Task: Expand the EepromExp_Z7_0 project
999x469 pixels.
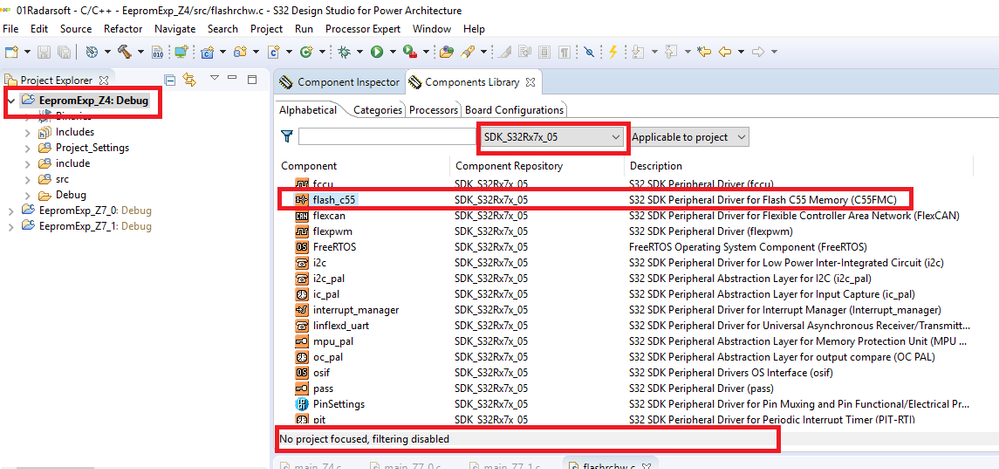Action: click(x=11, y=210)
